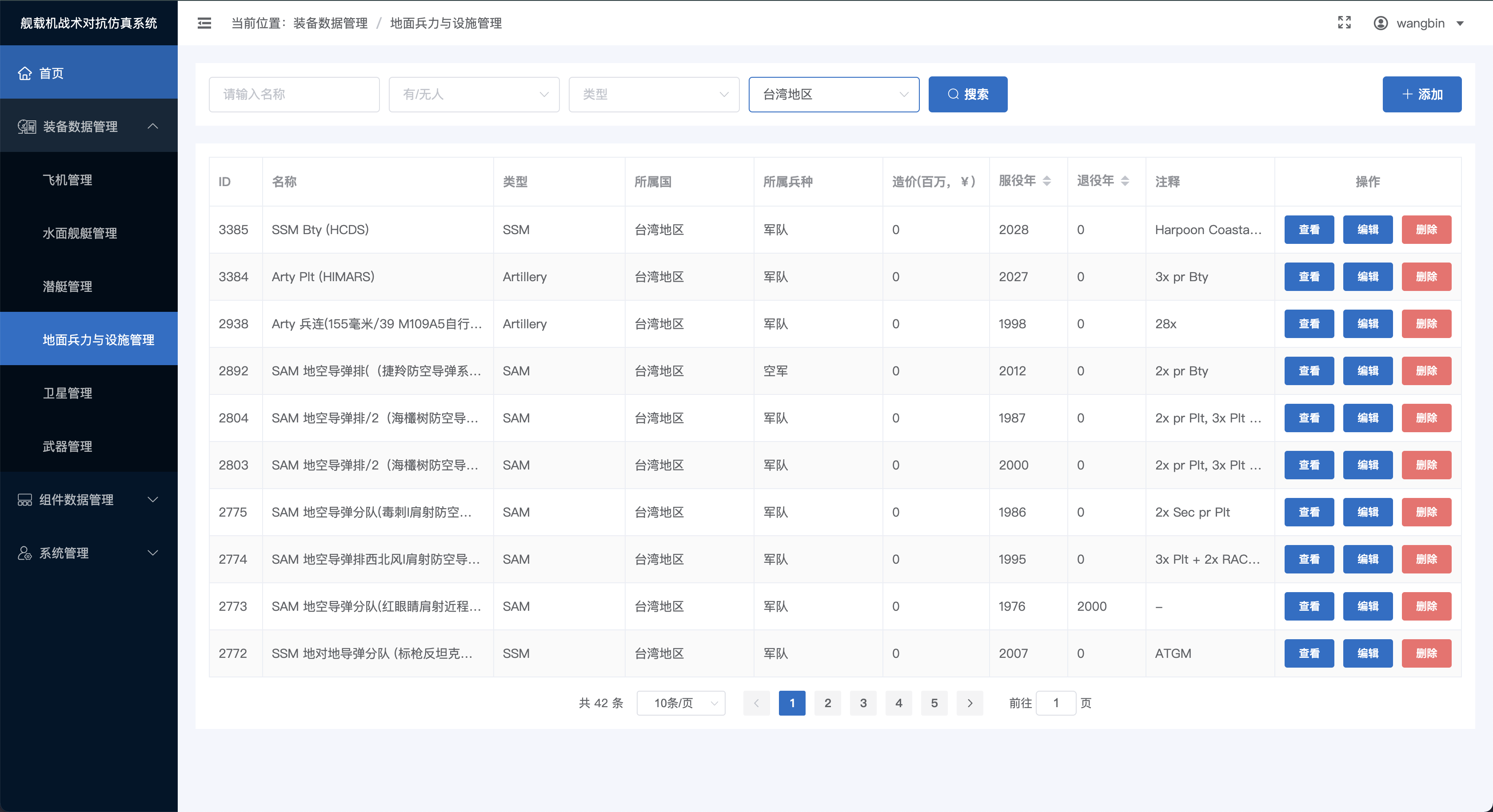The width and height of the screenshot is (1493, 812).
Task: Click 装备数据管理 in the breadcrumb
Action: point(330,23)
